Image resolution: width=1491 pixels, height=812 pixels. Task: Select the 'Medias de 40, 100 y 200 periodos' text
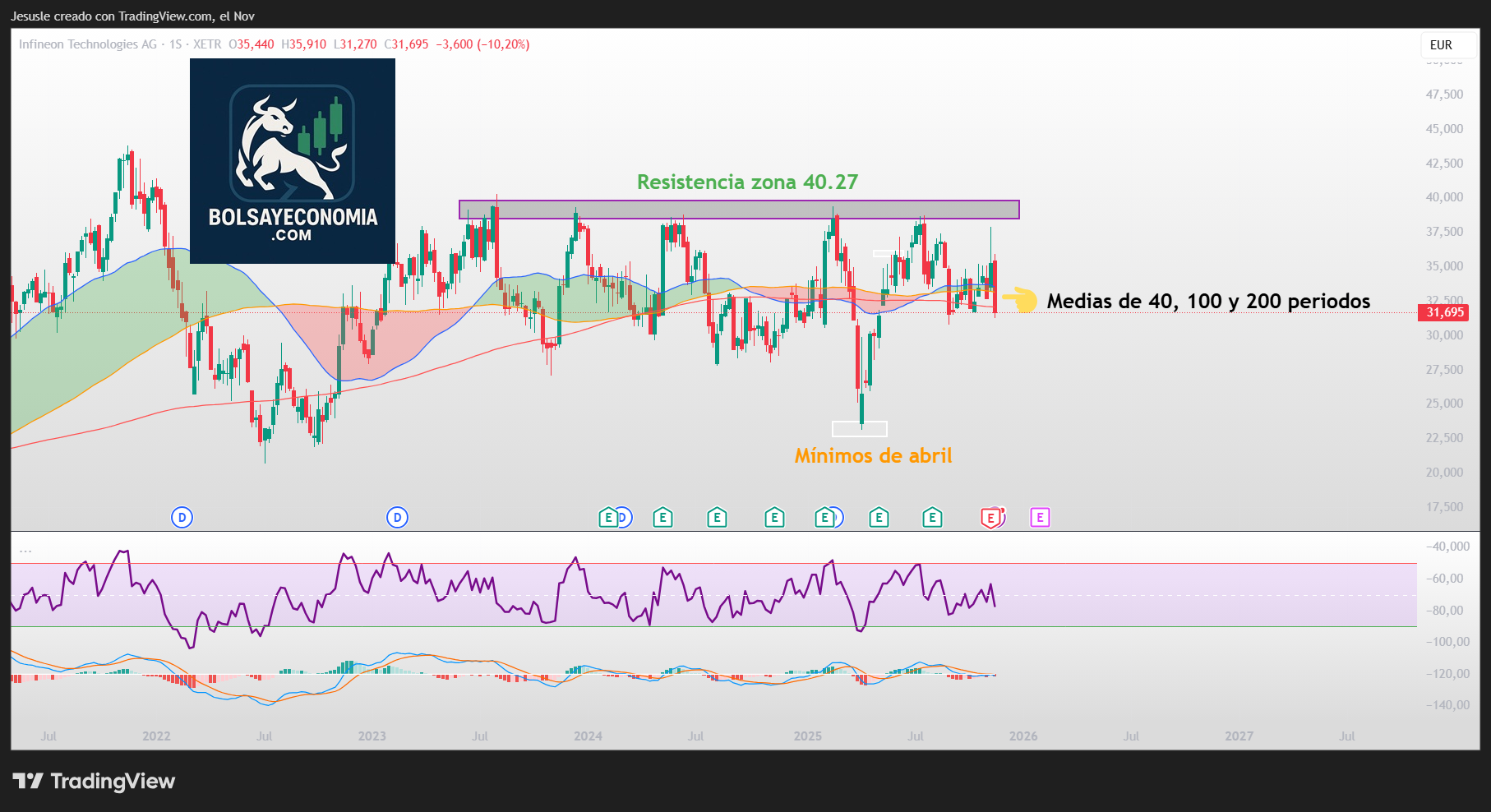tap(1208, 302)
